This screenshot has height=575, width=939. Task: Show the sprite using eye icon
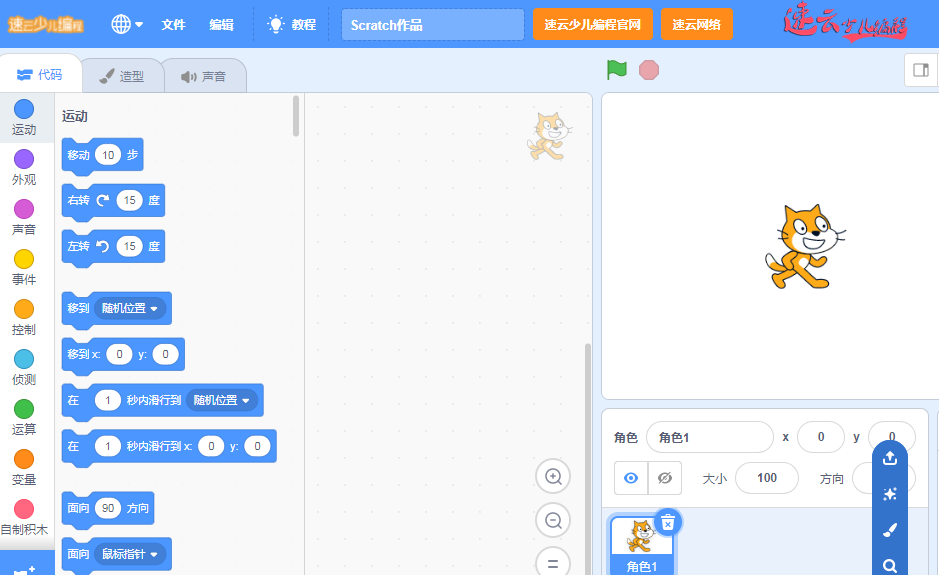point(631,478)
